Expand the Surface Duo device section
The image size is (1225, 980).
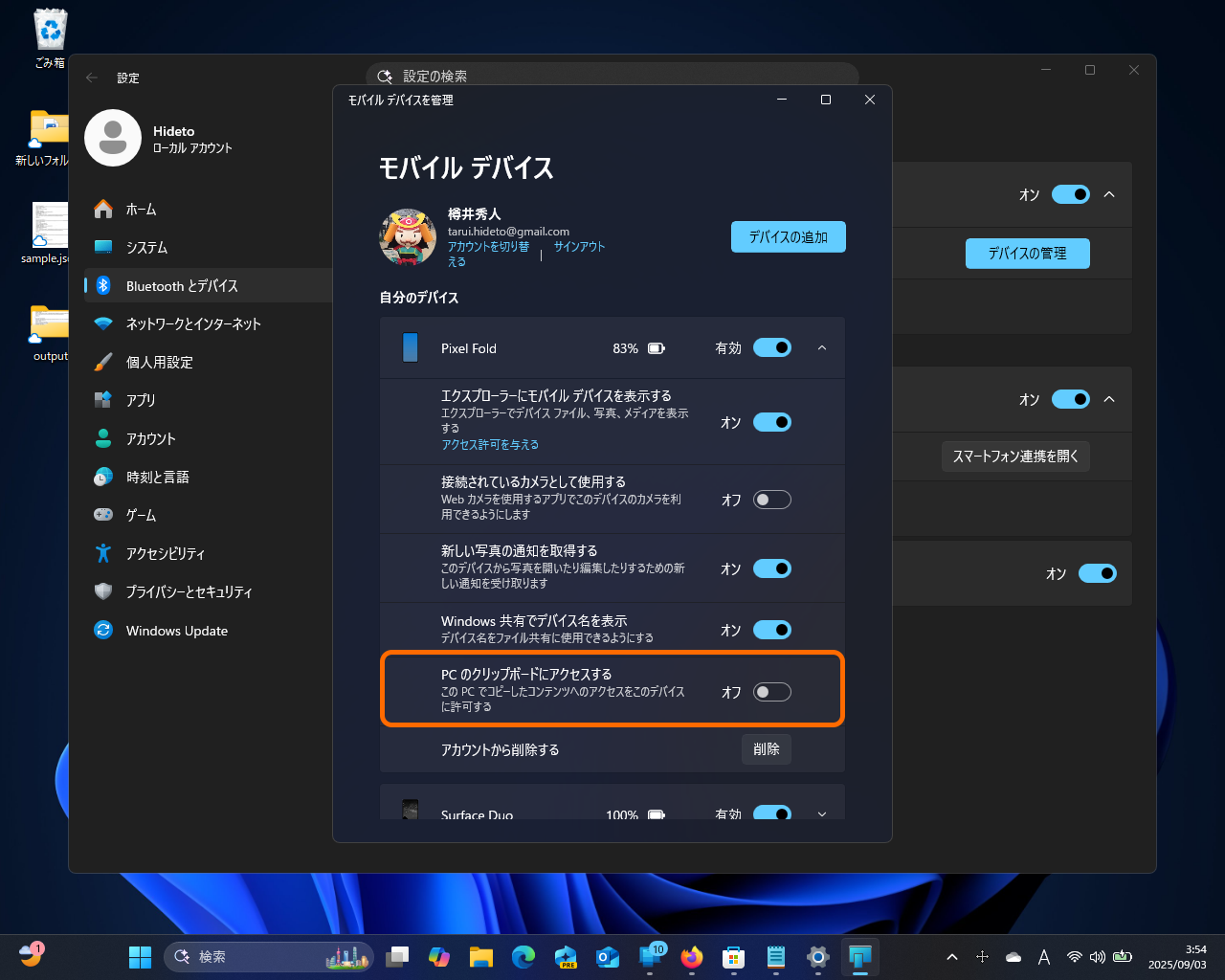(x=821, y=813)
